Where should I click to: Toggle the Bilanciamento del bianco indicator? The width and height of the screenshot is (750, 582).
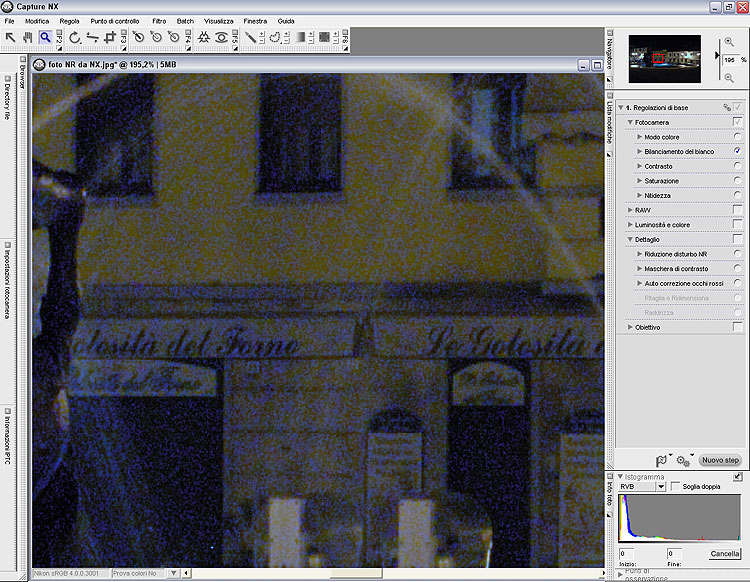pos(738,151)
